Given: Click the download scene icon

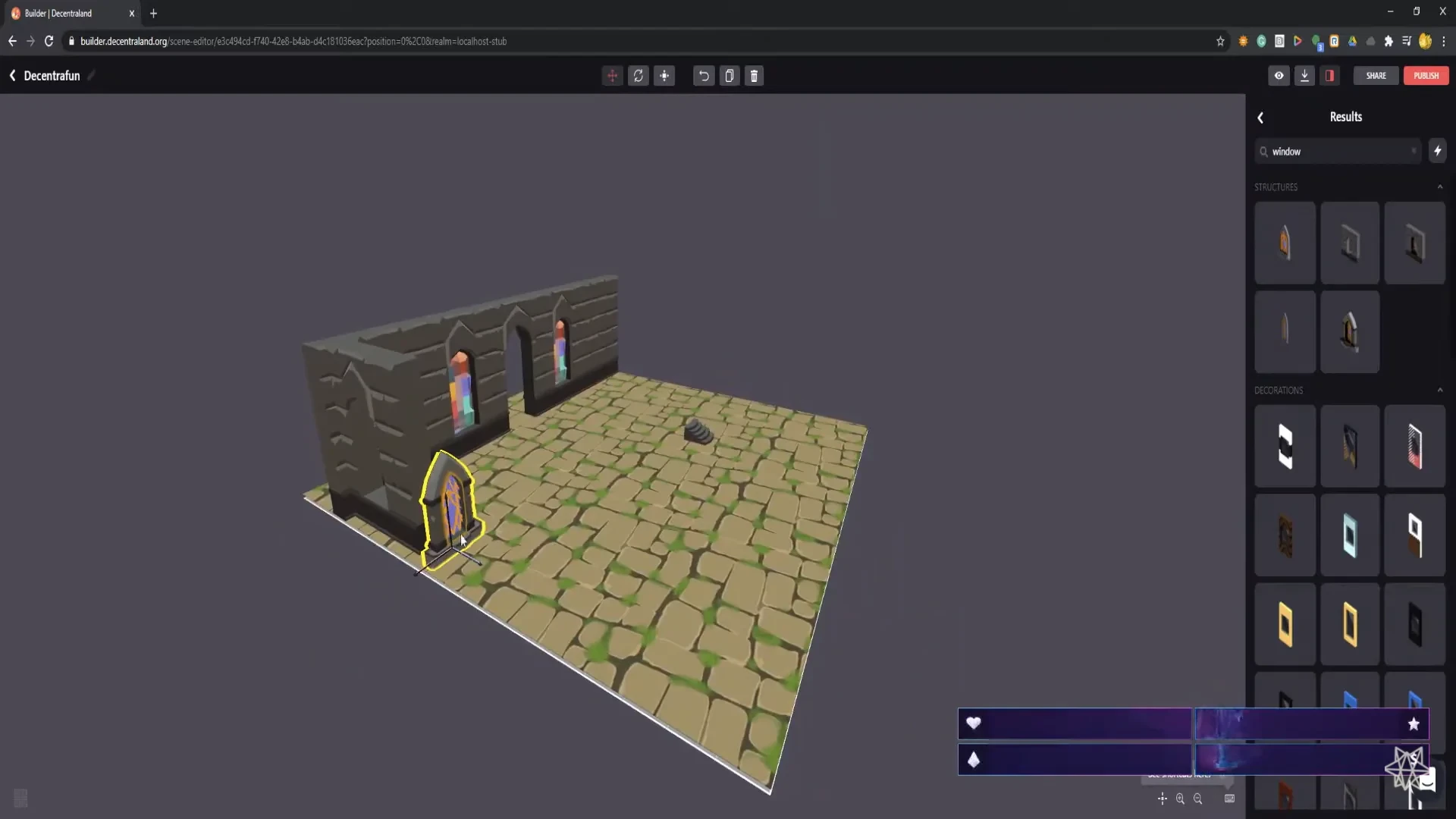Looking at the screenshot, I should pos(1304,76).
